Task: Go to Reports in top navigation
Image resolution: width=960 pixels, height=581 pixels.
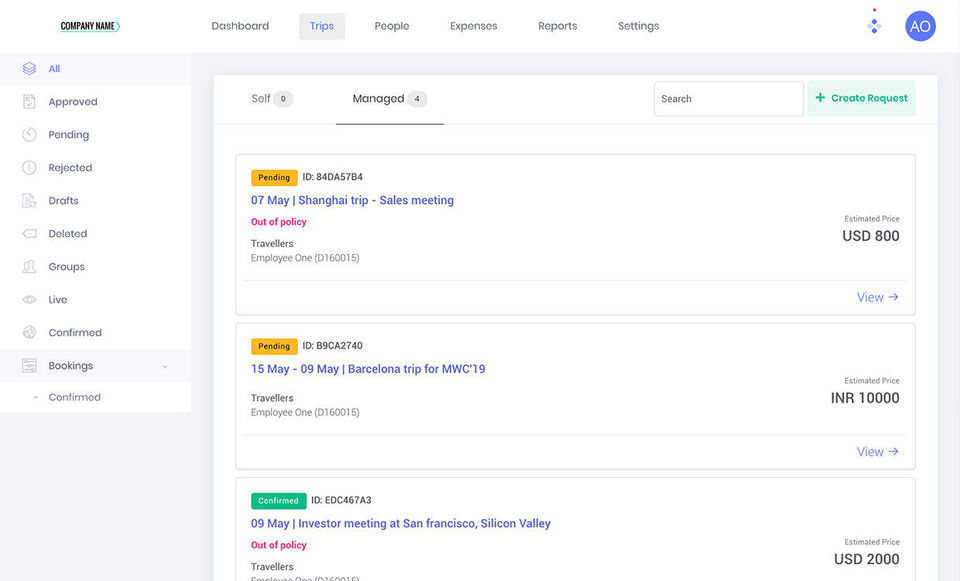Action: coord(557,26)
